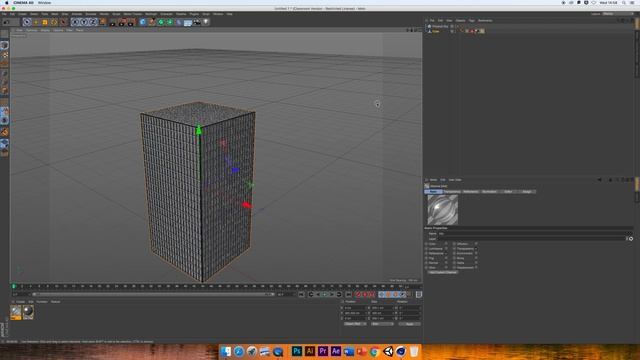Switch to the Illumination material tab
This screenshot has width=640, height=360.
[x=489, y=191]
